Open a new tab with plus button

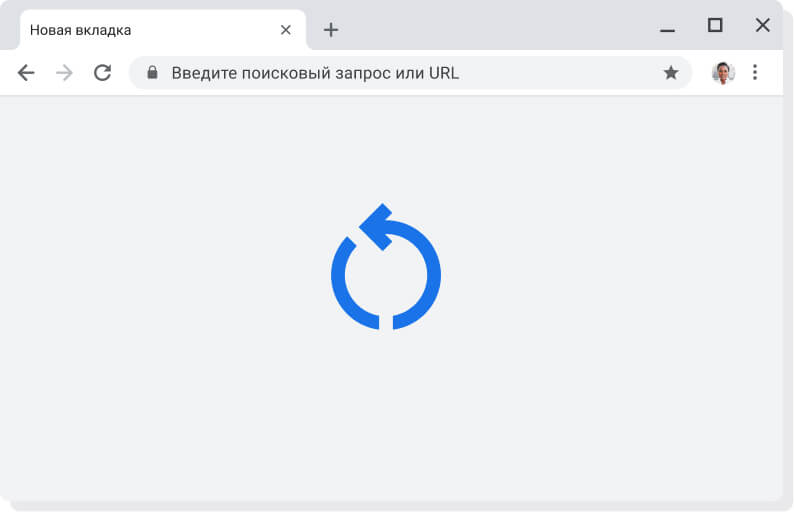(331, 30)
